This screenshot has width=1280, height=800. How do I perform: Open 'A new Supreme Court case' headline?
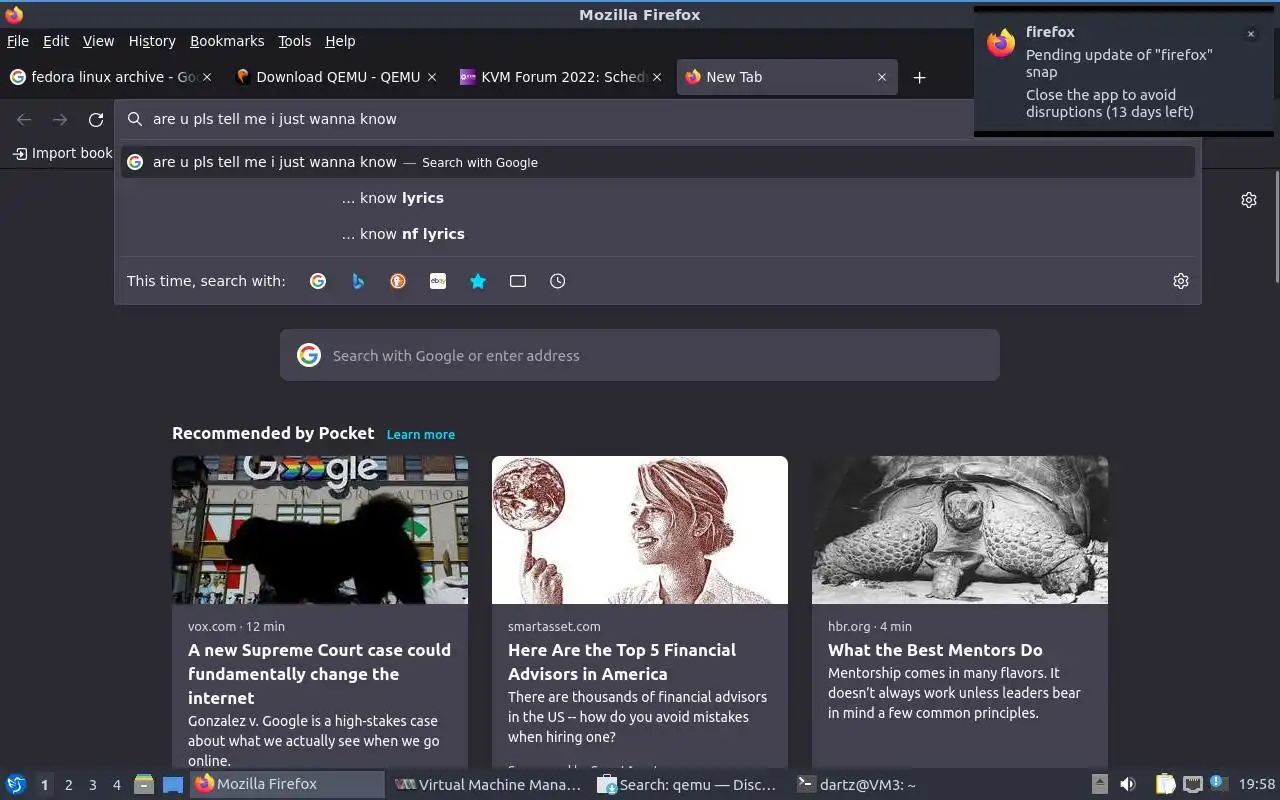319,674
